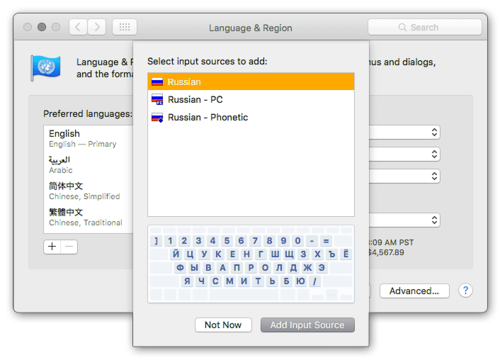Click the Ю key on keyboard preview

[301, 281]
